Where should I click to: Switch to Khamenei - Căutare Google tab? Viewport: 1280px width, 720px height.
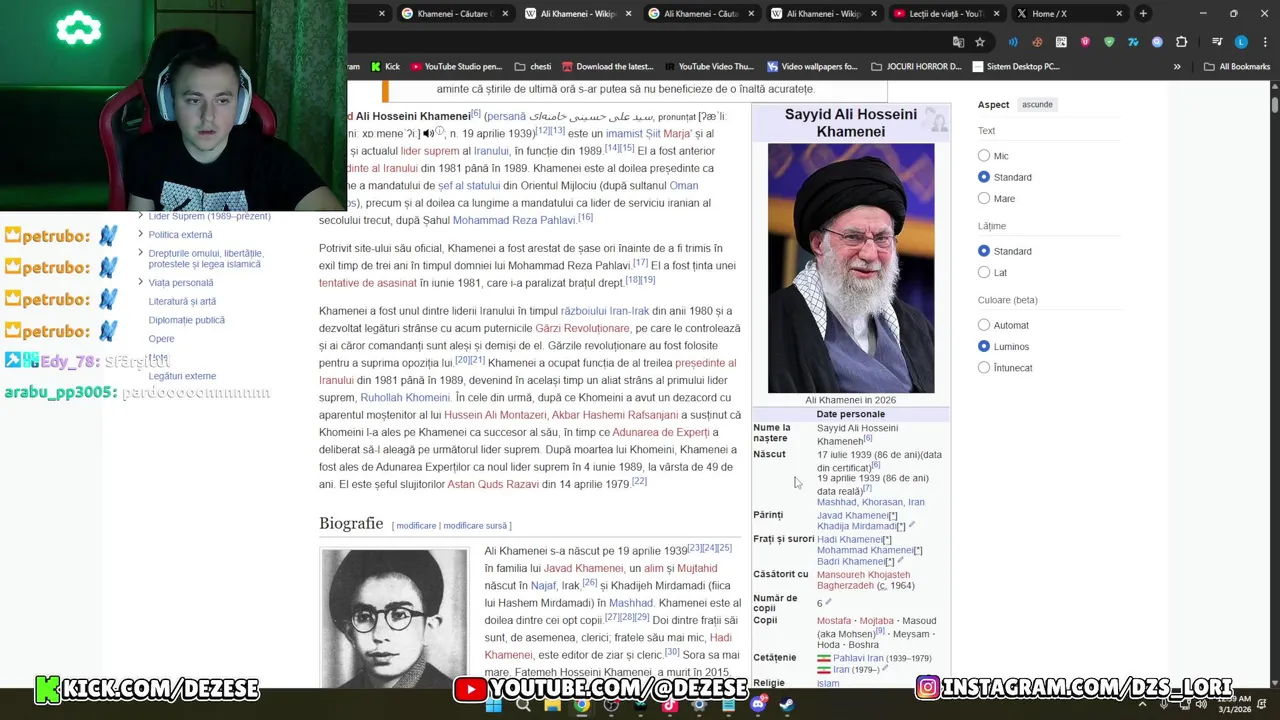pos(455,14)
